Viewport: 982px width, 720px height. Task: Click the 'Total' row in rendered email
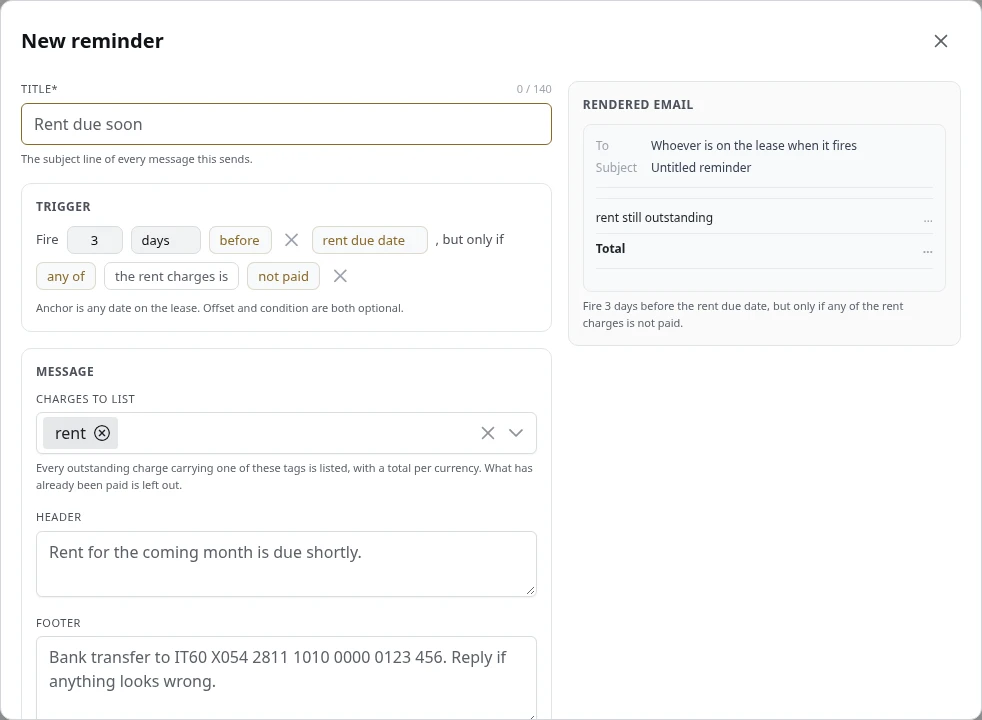763,249
